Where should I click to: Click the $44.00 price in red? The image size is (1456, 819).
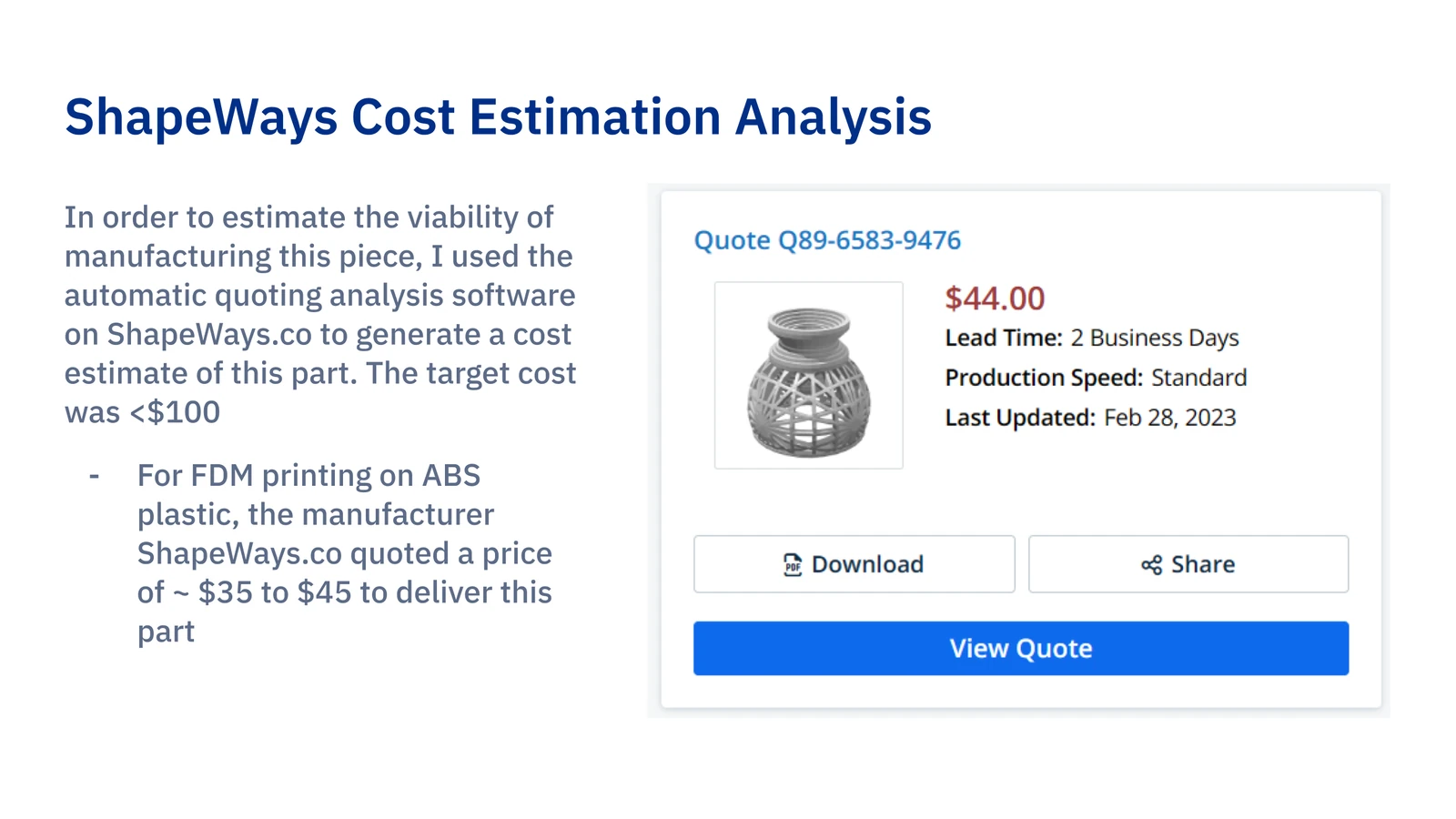tap(995, 298)
